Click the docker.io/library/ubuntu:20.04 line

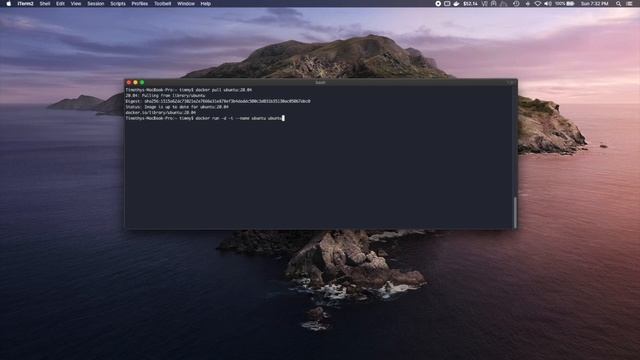[x=160, y=113]
